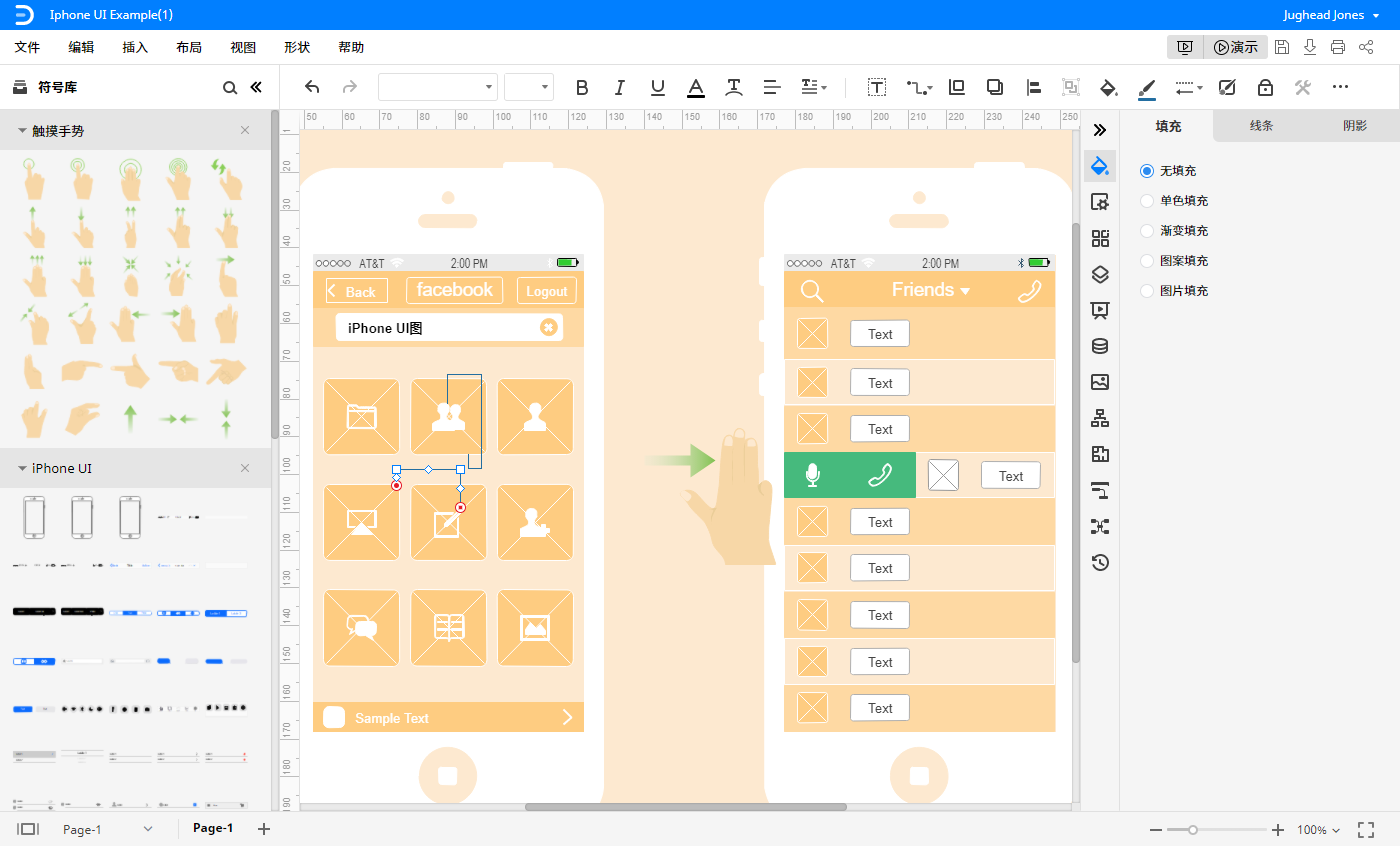Open the image side panel icon
Image resolution: width=1400 pixels, height=846 pixels.
point(1100,382)
